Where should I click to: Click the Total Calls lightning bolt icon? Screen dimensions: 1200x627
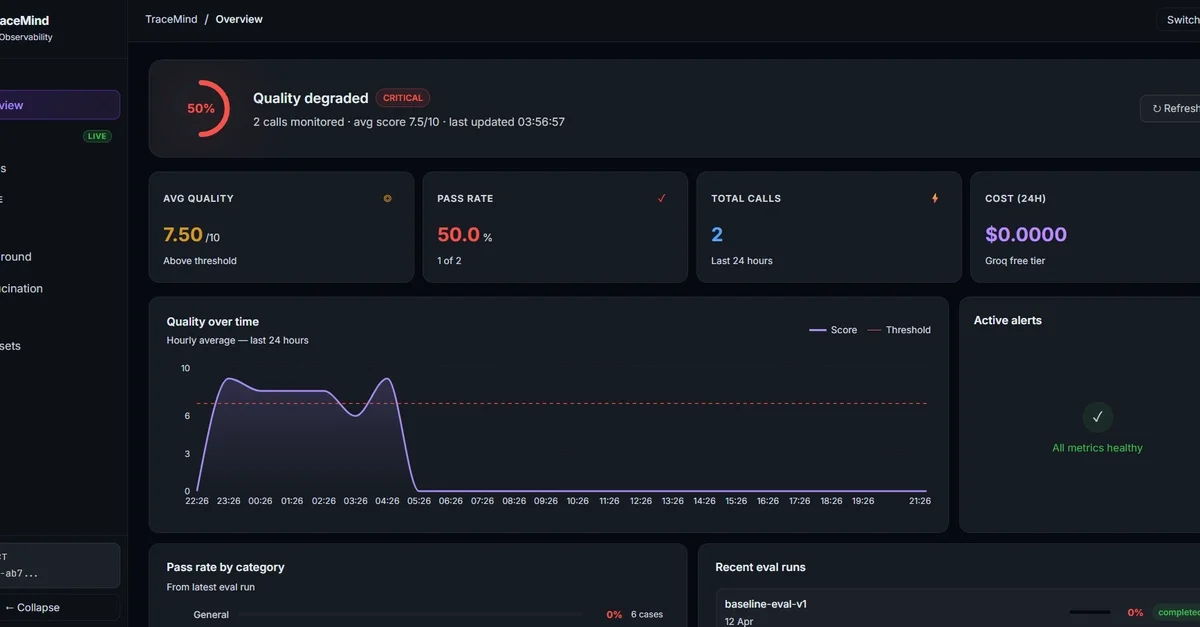coord(935,198)
